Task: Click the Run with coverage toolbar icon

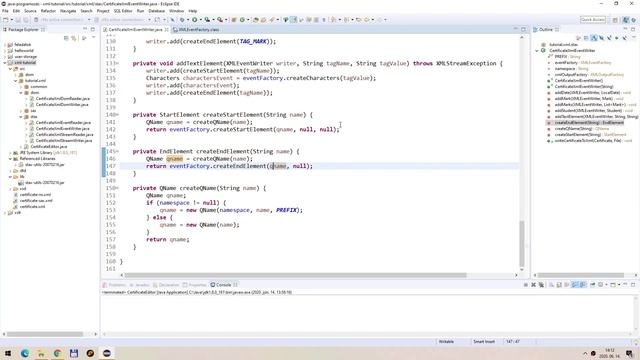Action: [x=207, y=20]
